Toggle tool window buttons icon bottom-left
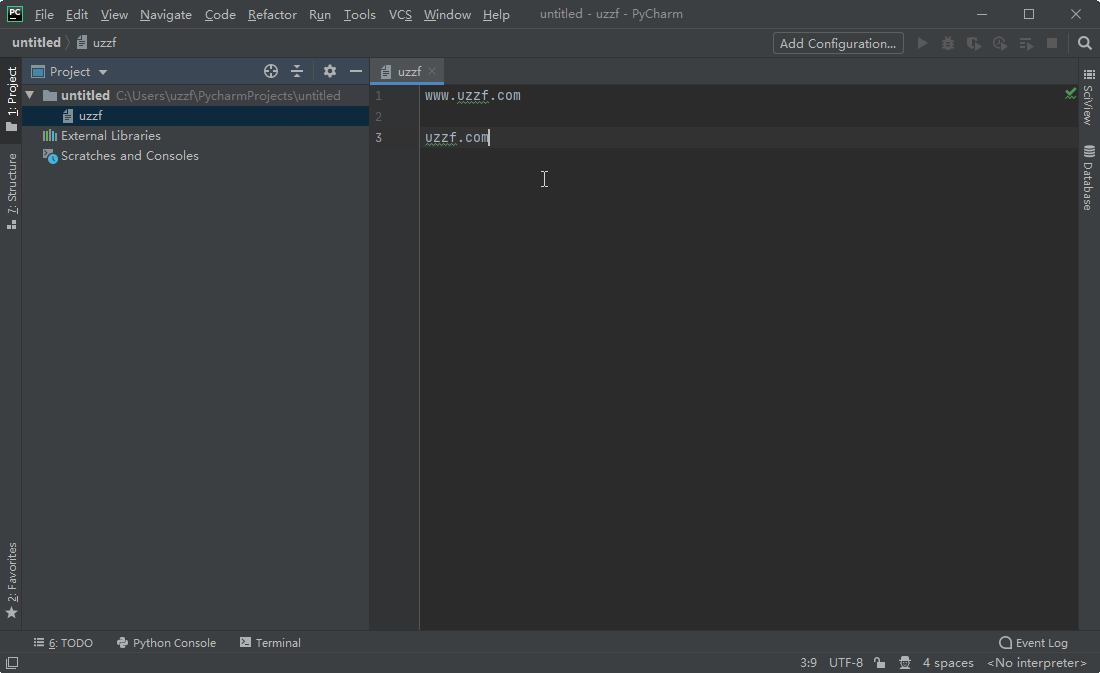Viewport: 1100px width, 673px height. pyautogui.click(x=12, y=662)
